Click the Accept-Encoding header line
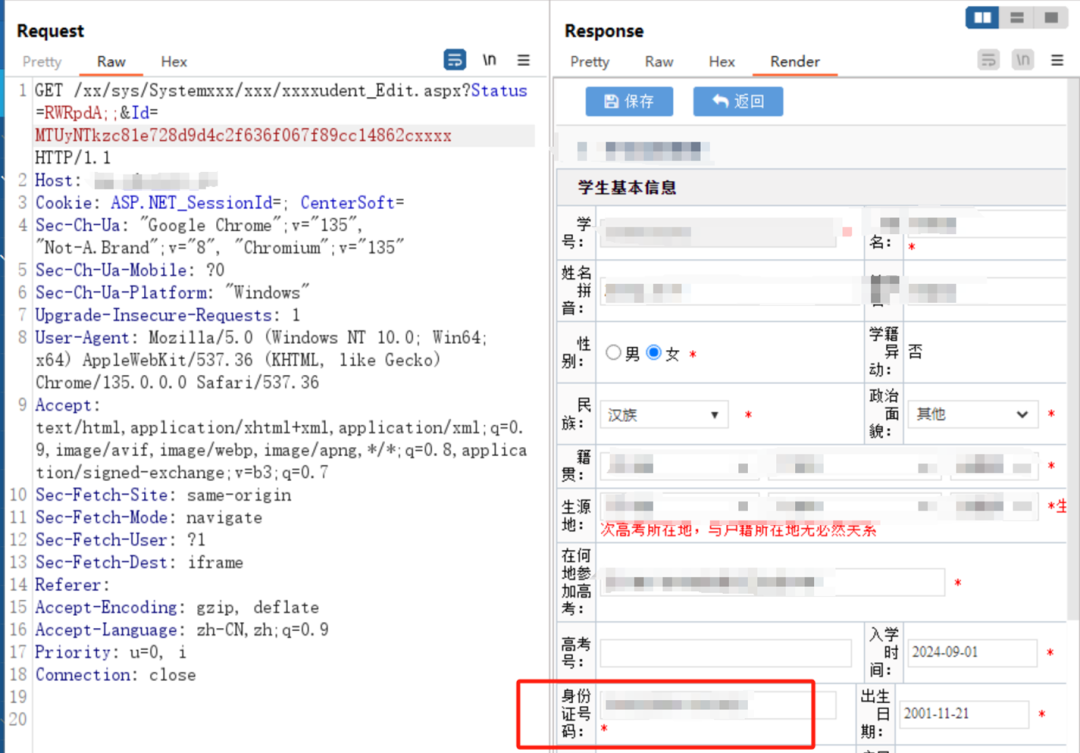1080x753 pixels. 177,607
